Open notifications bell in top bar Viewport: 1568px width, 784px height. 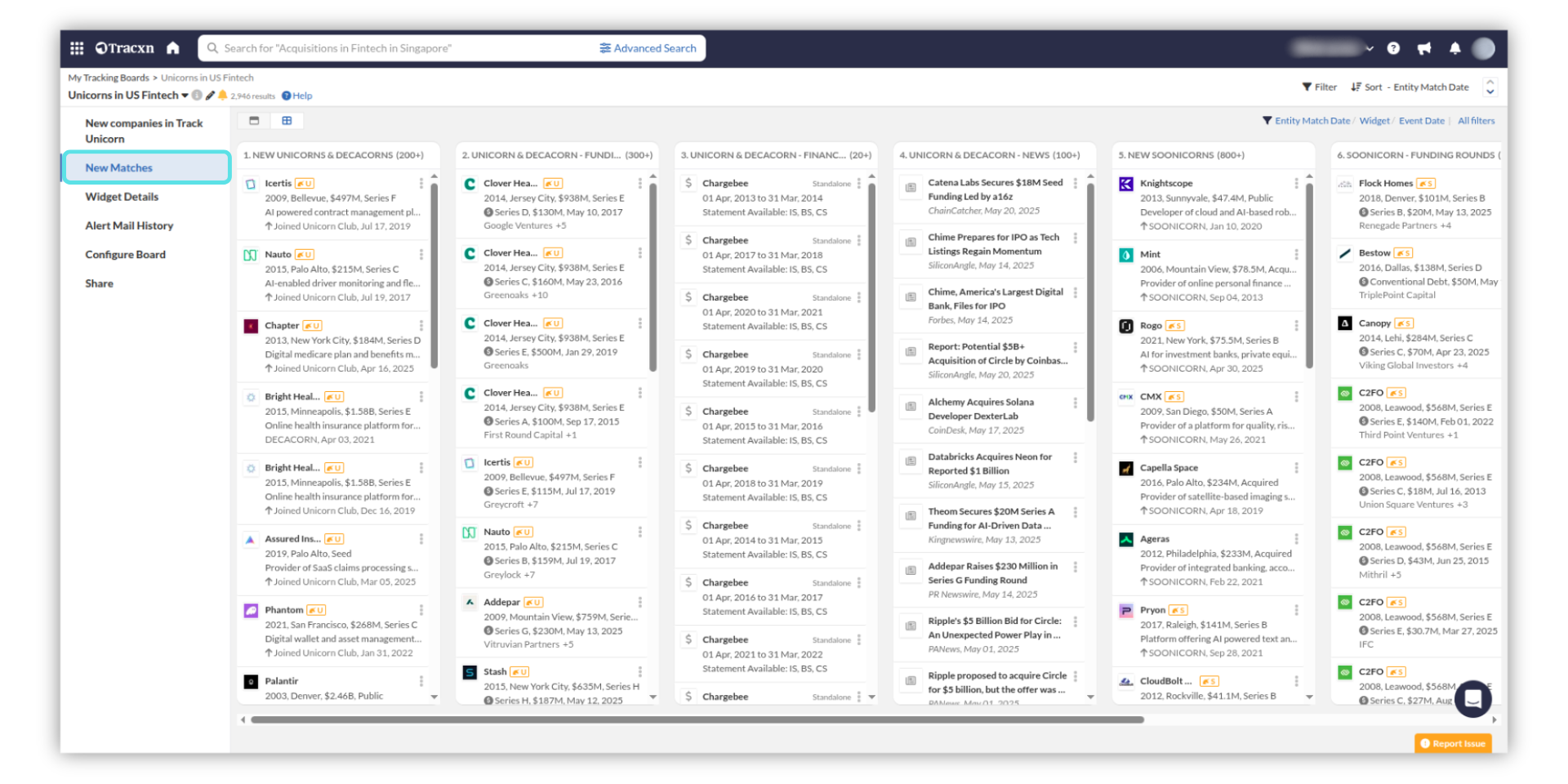click(x=1454, y=48)
